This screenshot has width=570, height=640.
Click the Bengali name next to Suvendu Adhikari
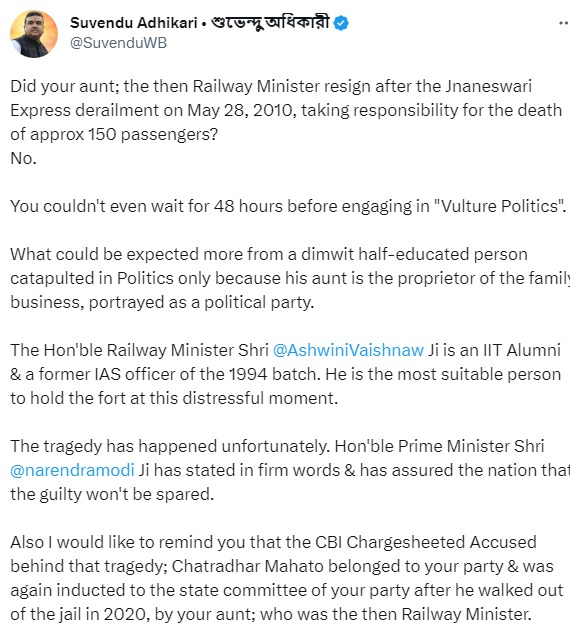(x=269, y=23)
